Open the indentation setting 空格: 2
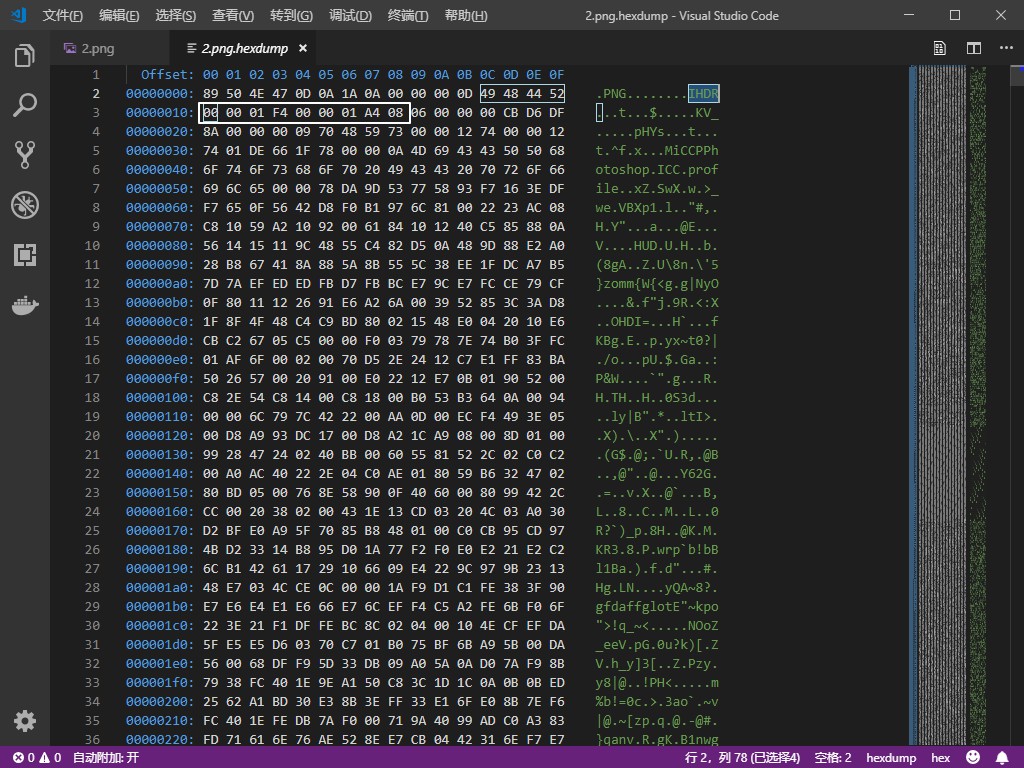This screenshot has width=1024, height=768. 833,758
